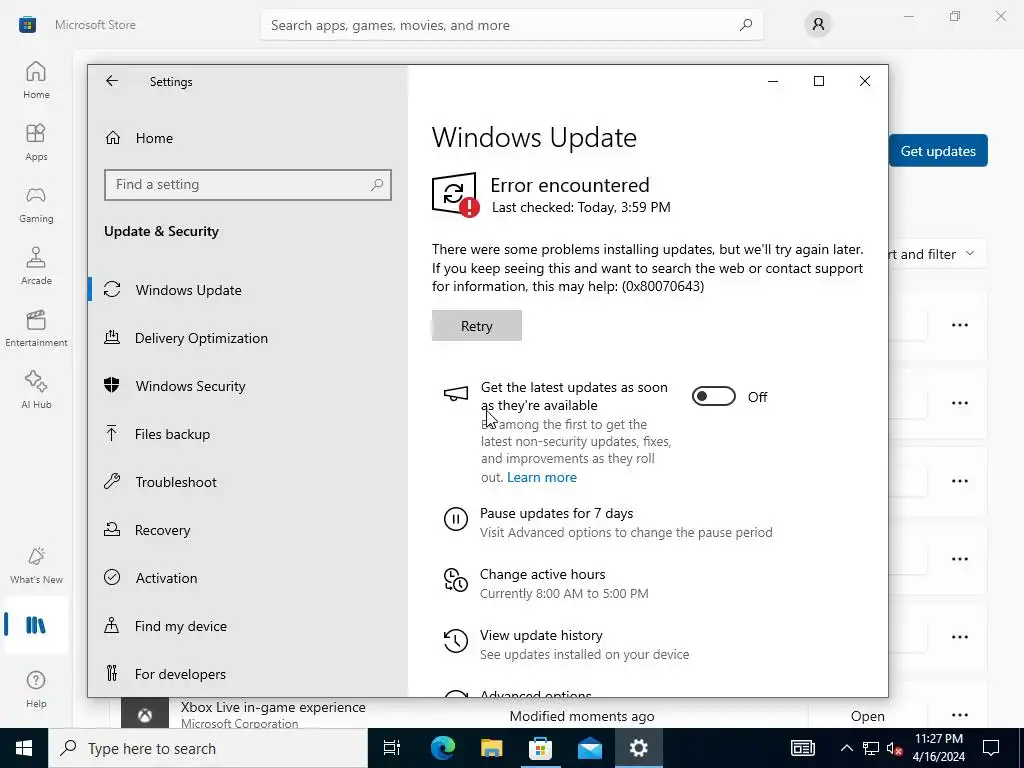This screenshot has height=768, width=1024.
Task: Open Gaming in Microsoft Store sidebar
Action: point(36,204)
